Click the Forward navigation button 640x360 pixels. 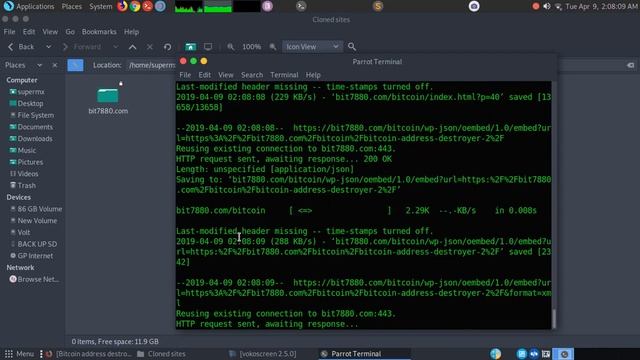click(x=83, y=47)
